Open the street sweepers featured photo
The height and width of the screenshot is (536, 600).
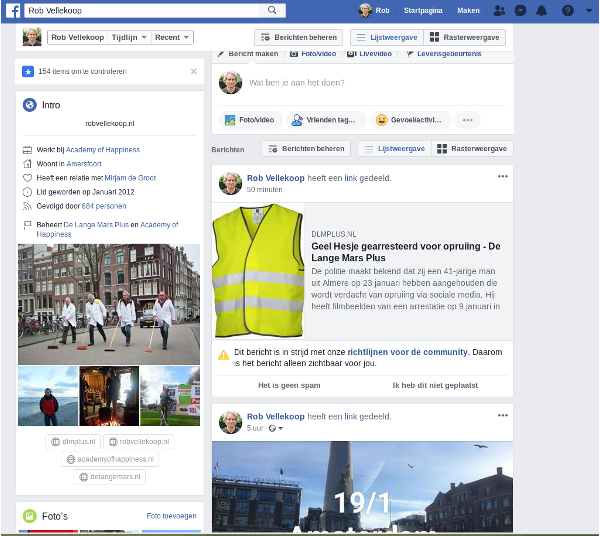(109, 305)
